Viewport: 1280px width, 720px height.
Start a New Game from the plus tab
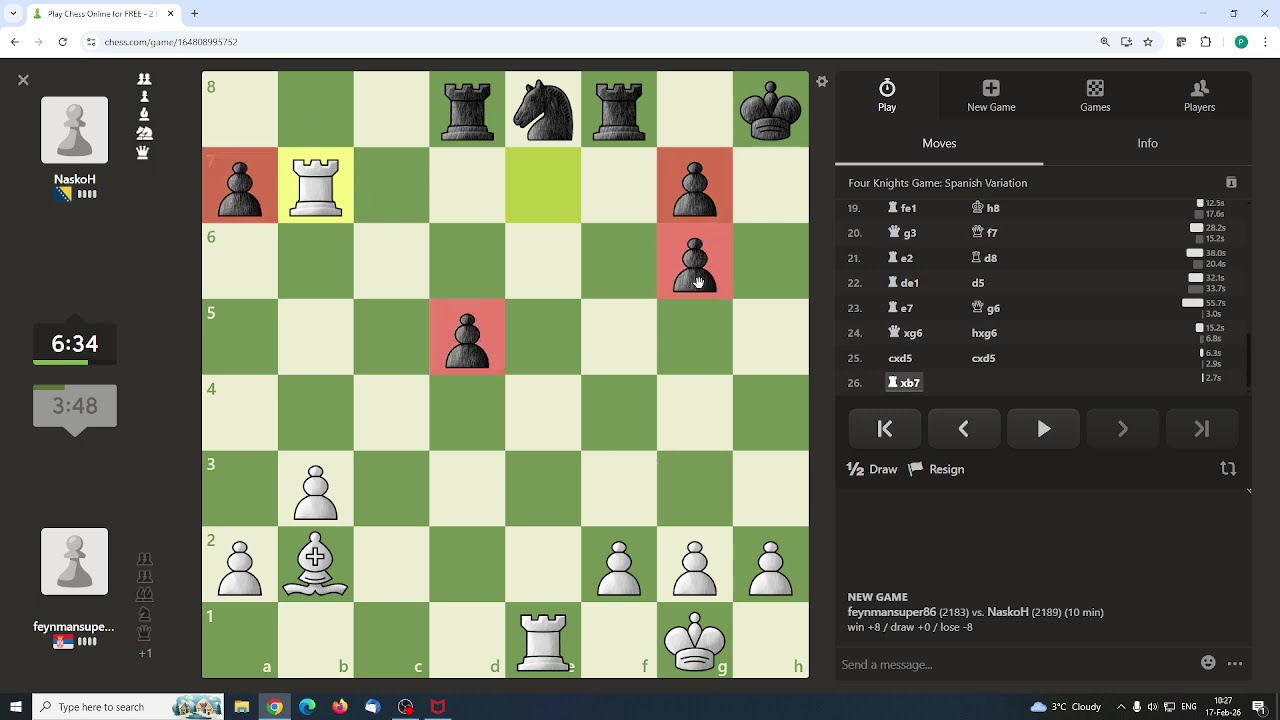point(991,96)
